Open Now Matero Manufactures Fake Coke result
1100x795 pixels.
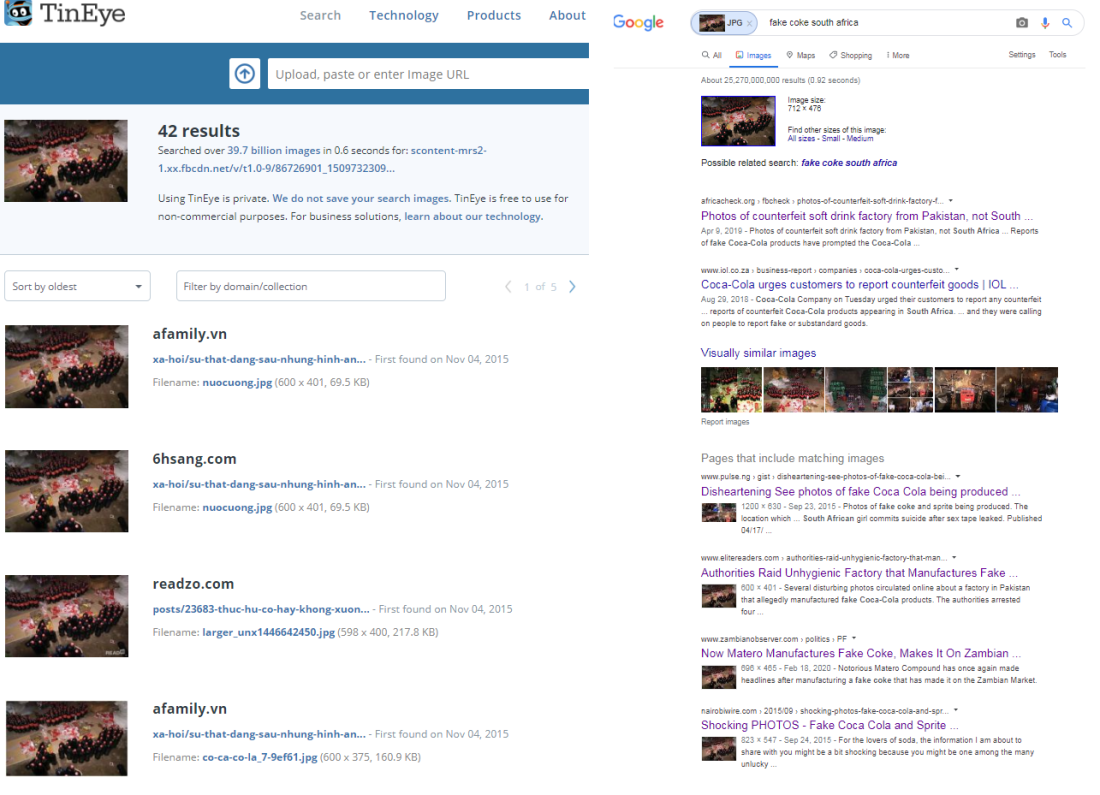click(861, 653)
